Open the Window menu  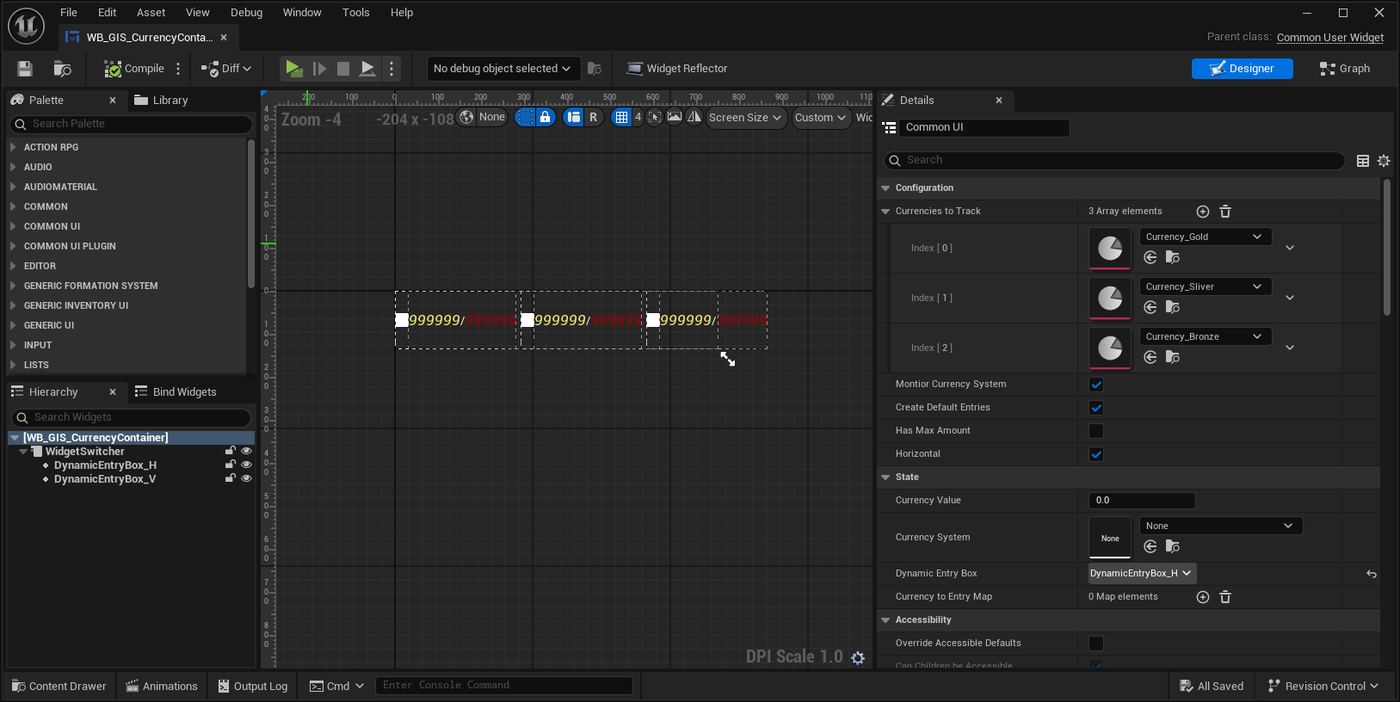302,13
